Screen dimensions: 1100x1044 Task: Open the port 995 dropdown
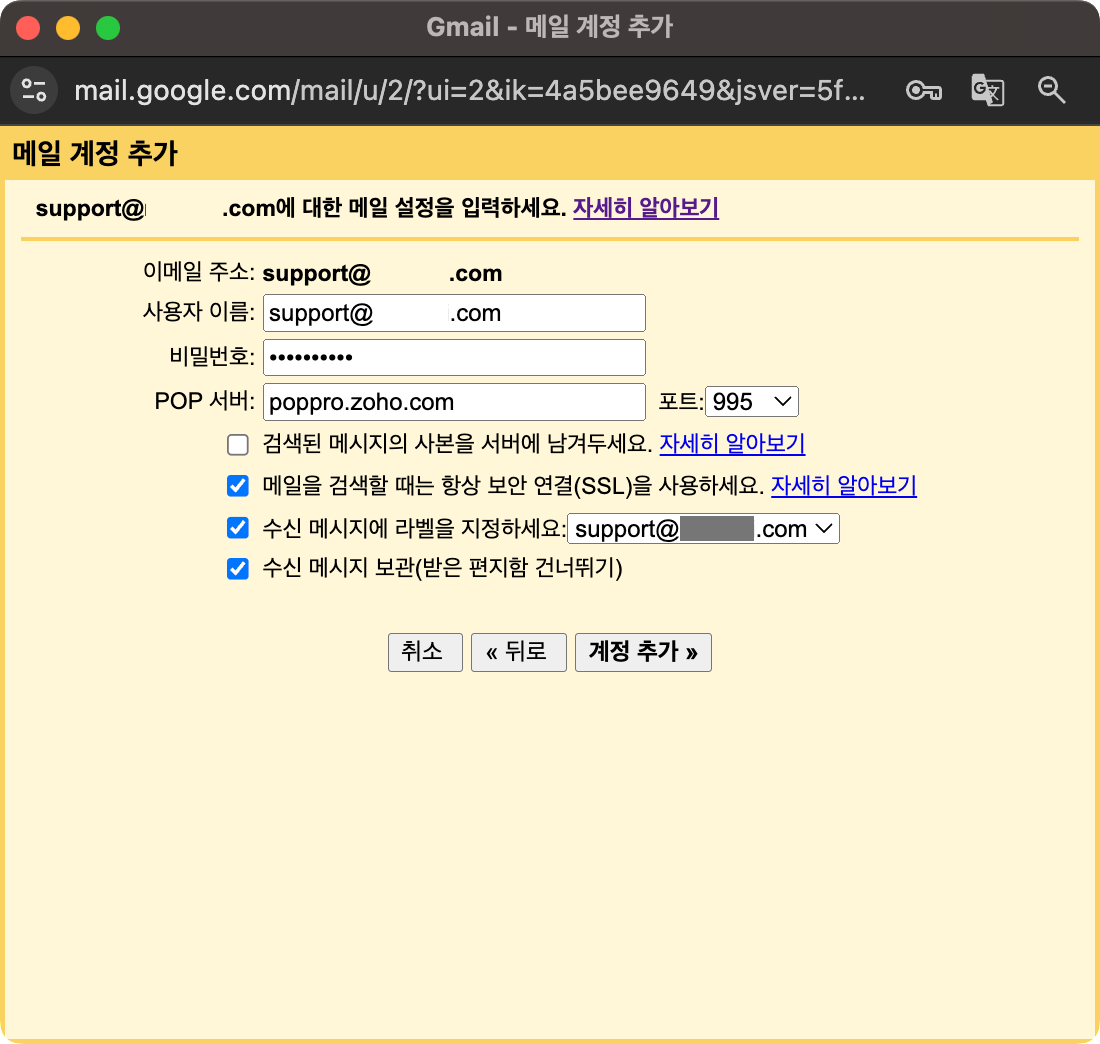[x=751, y=402]
